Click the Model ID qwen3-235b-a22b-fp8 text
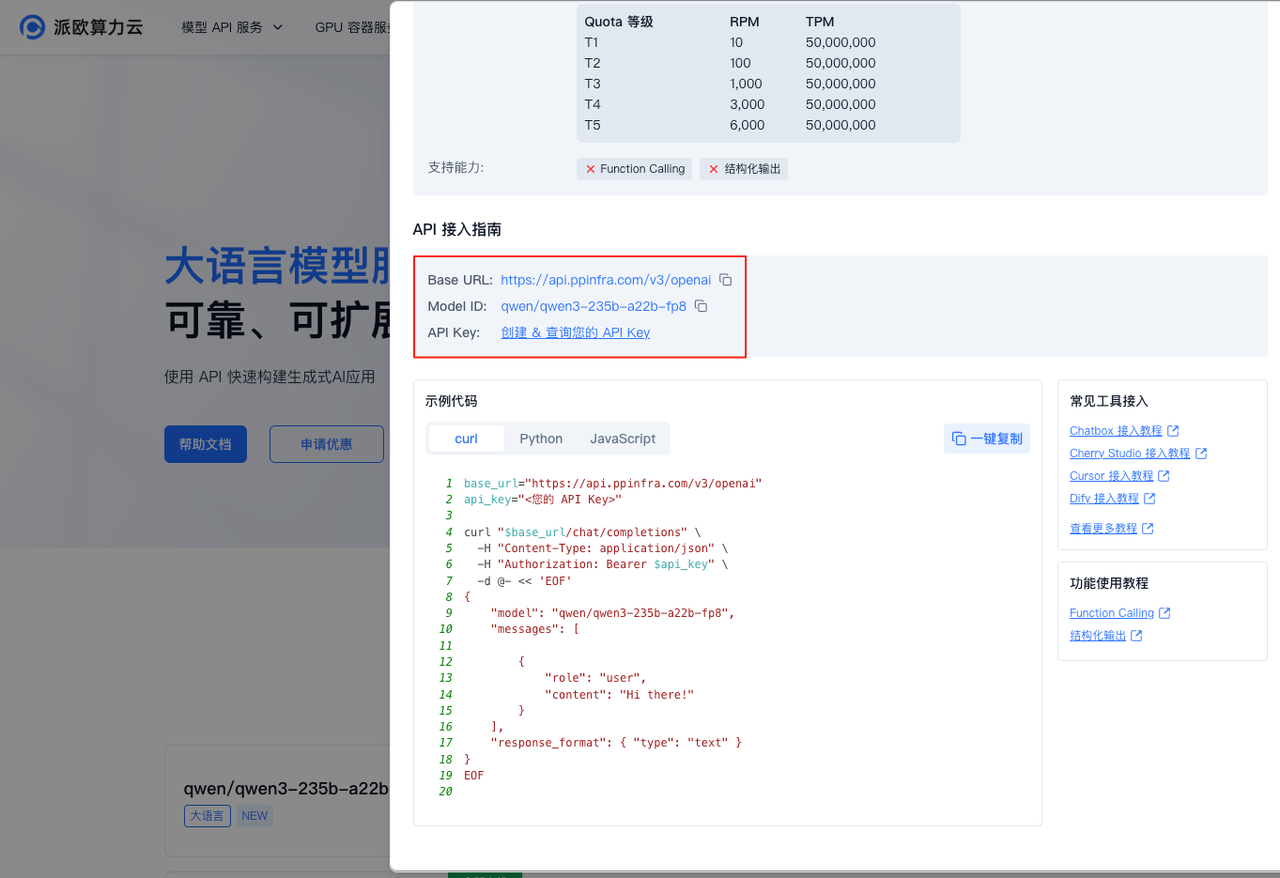1280x878 pixels. tap(594, 306)
